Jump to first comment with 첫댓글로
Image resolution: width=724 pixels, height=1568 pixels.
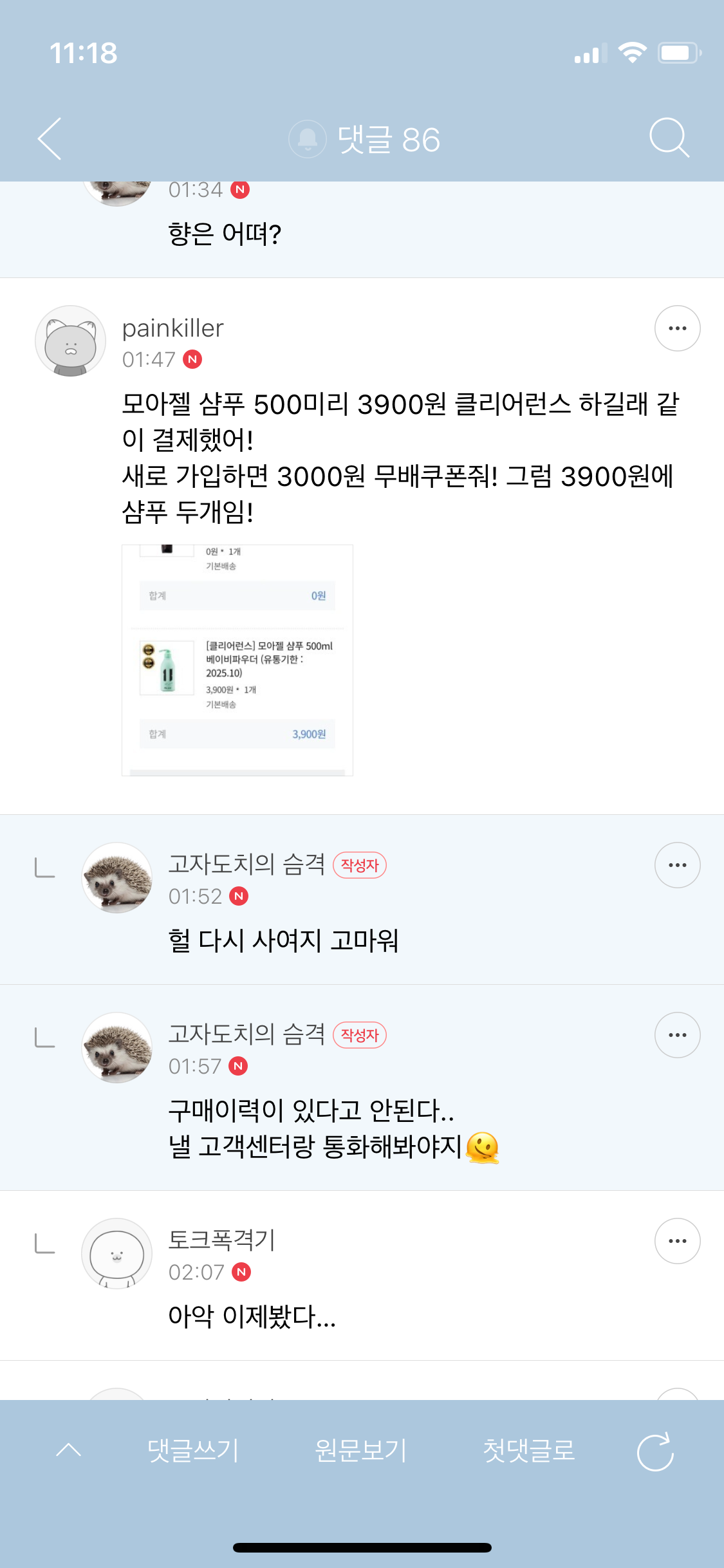click(x=528, y=1450)
